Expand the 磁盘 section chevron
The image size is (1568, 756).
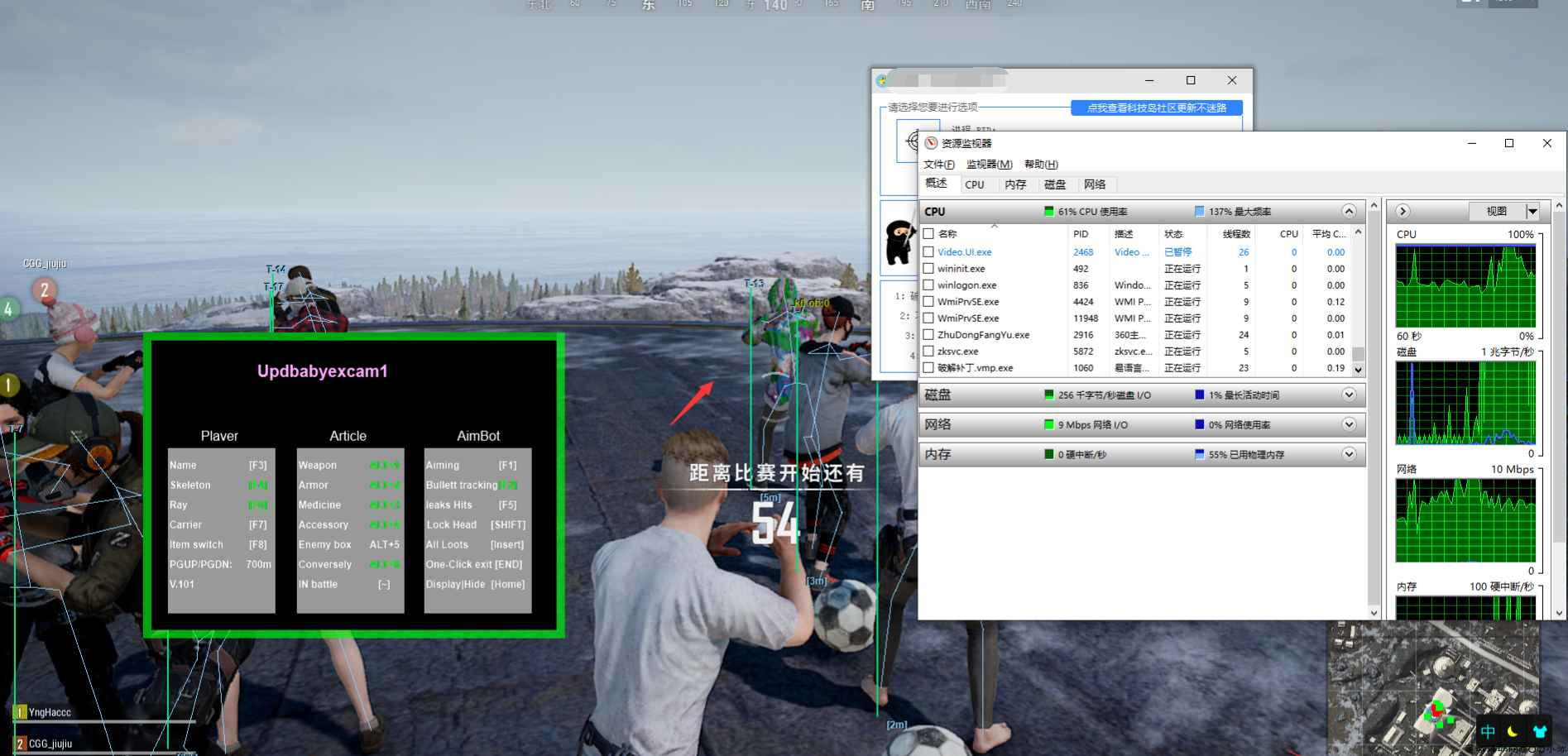[1349, 395]
